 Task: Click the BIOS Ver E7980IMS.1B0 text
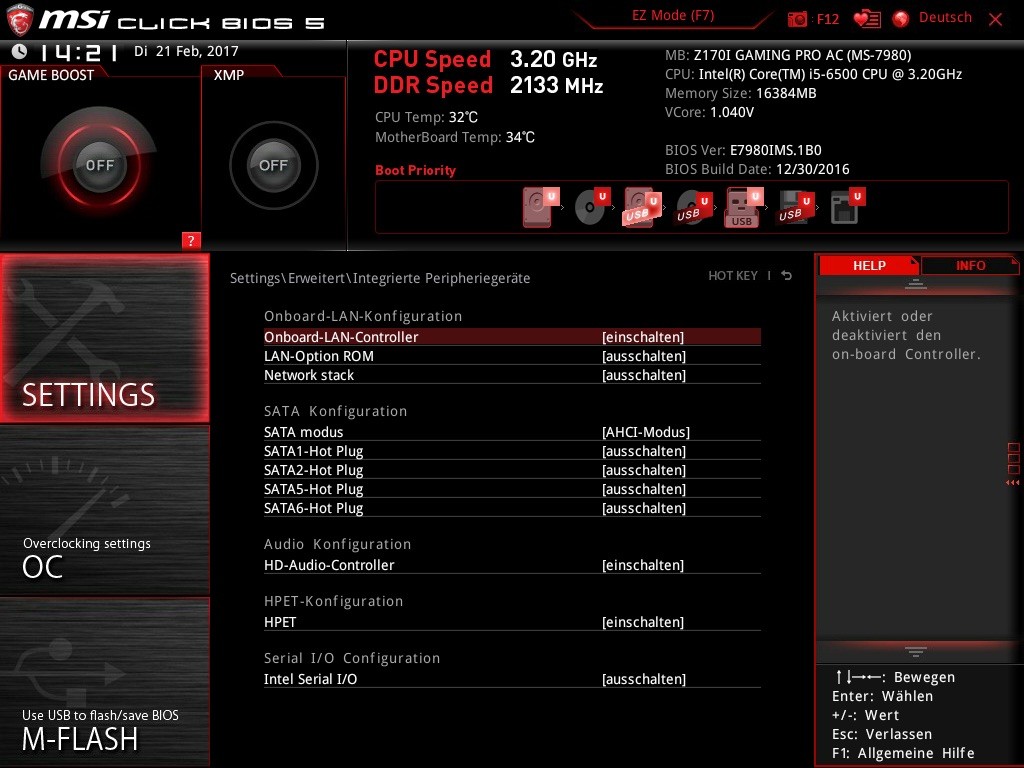pos(743,150)
